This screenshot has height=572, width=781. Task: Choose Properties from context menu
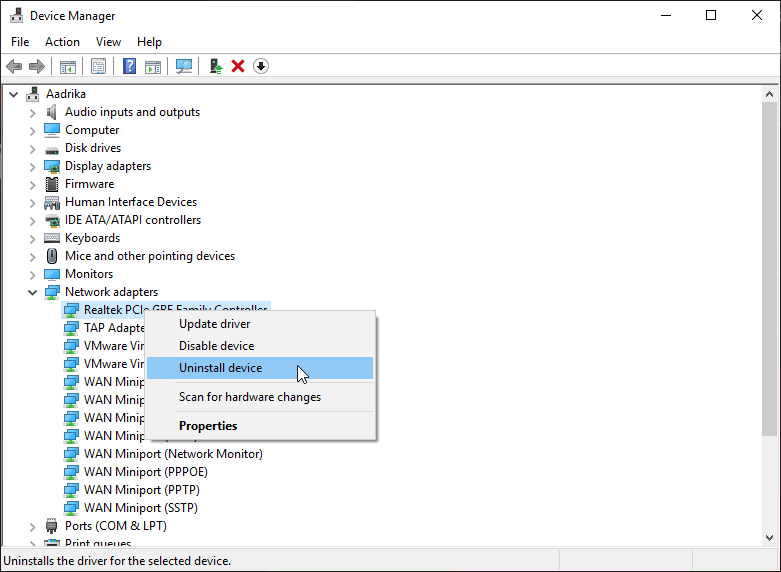coord(260,426)
